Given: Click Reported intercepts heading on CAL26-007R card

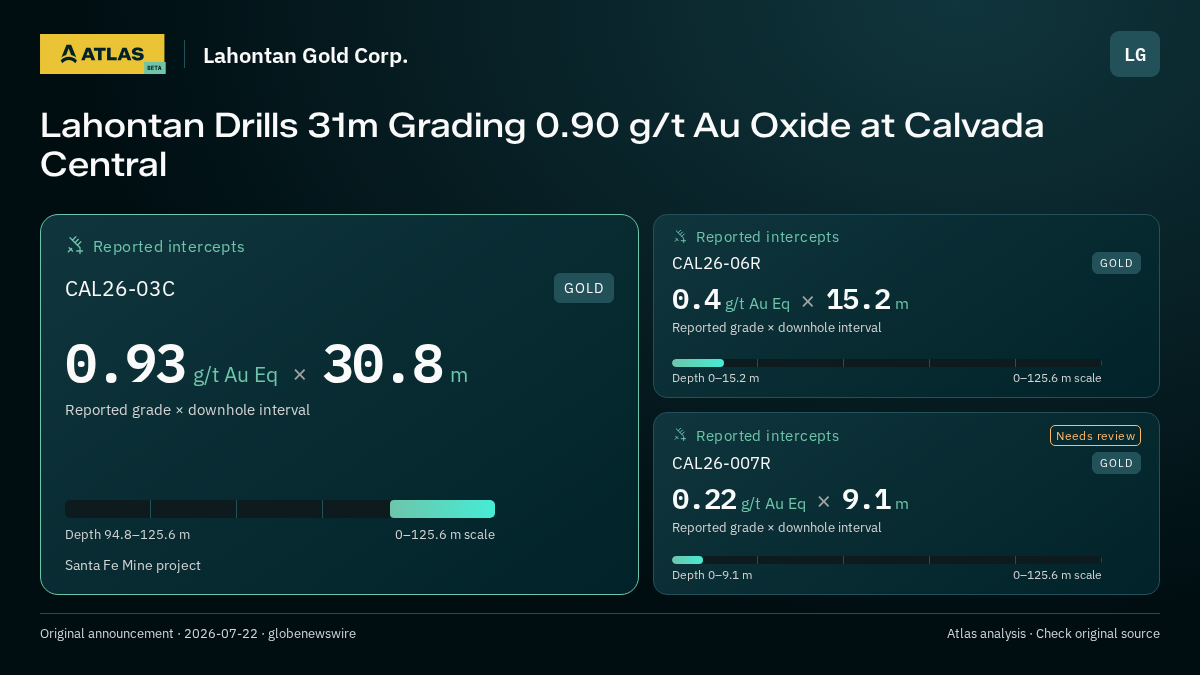Looking at the screenshot, I should tap(767, 436).
